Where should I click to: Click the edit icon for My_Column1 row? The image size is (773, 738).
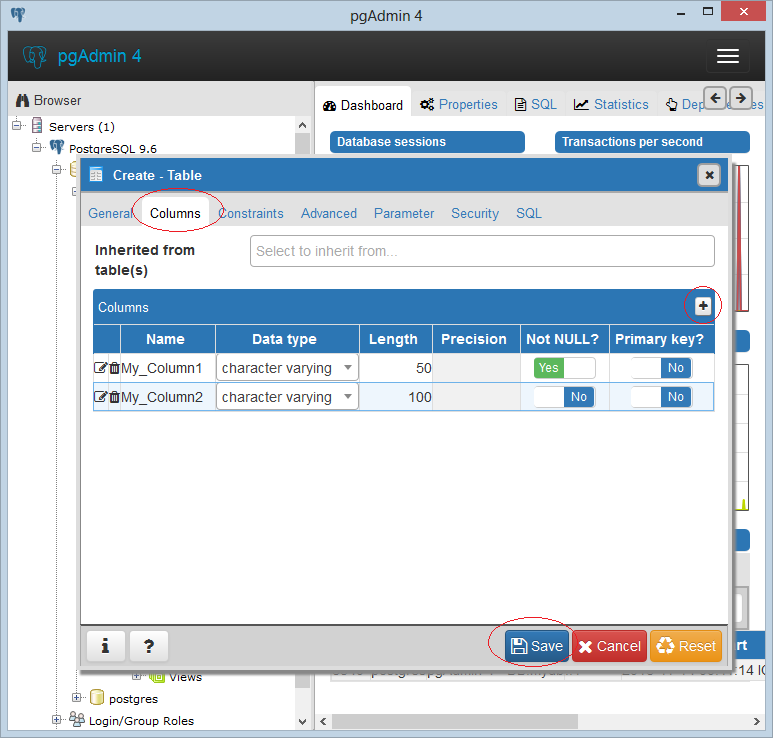click(100, 368)
